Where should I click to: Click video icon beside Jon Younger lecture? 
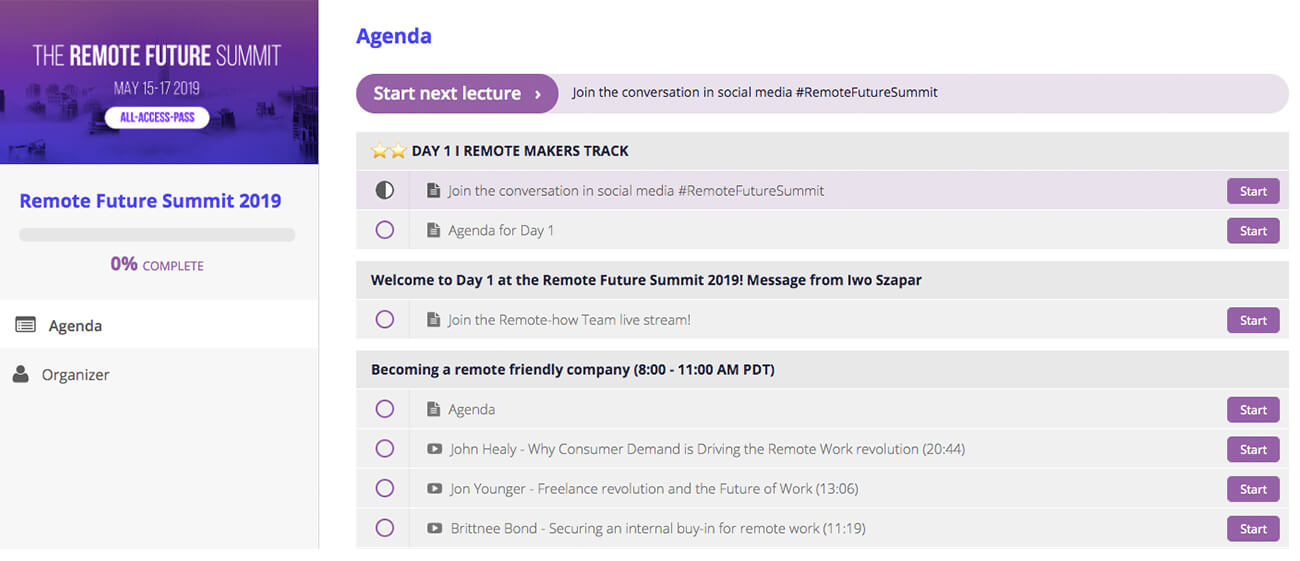click(434, 489)
